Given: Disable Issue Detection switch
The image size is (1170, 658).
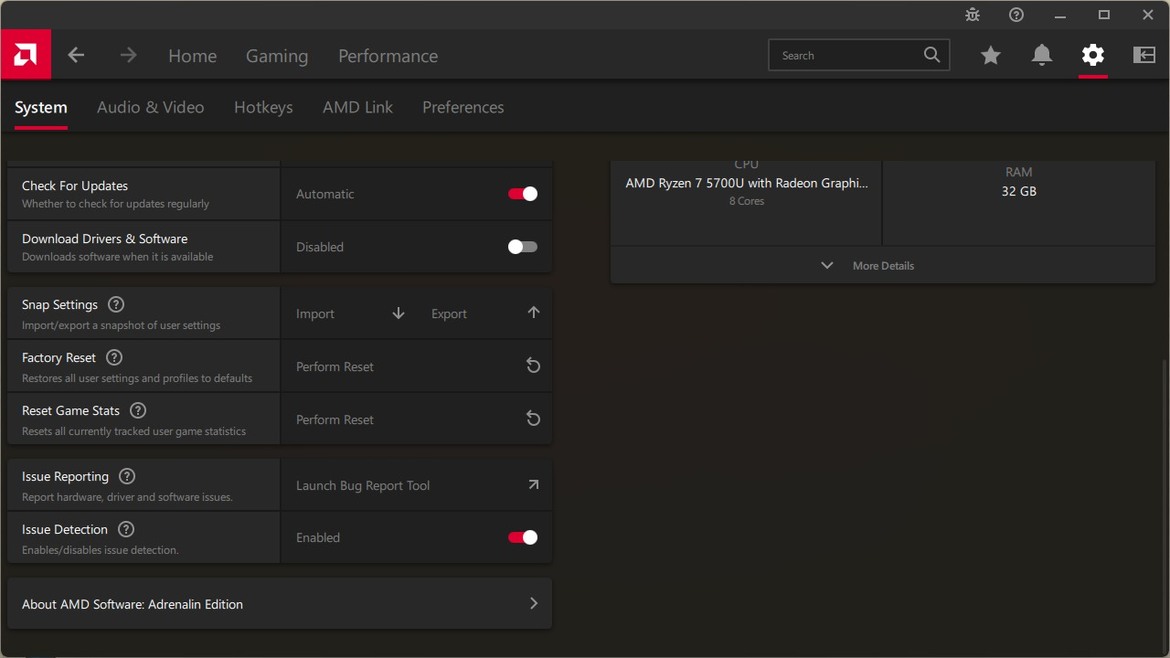Looking at the screenshot, I should [x=522, y=538].
